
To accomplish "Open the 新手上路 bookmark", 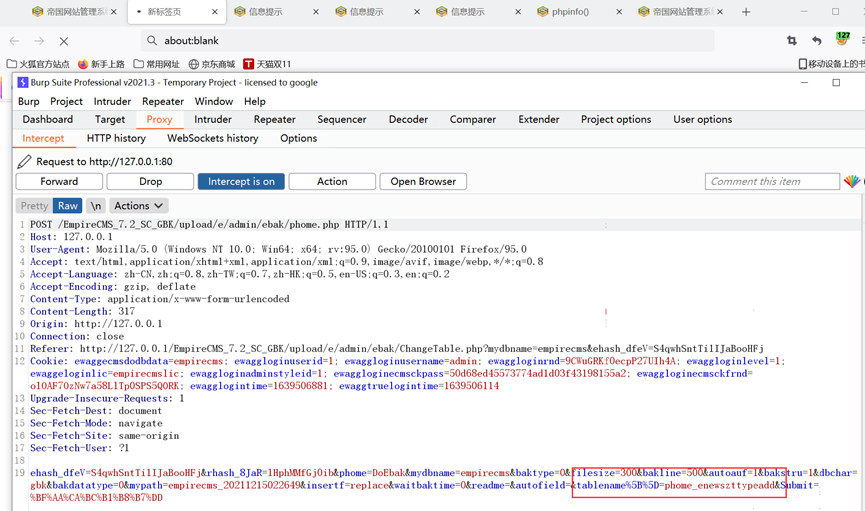I will coord(101,64).
